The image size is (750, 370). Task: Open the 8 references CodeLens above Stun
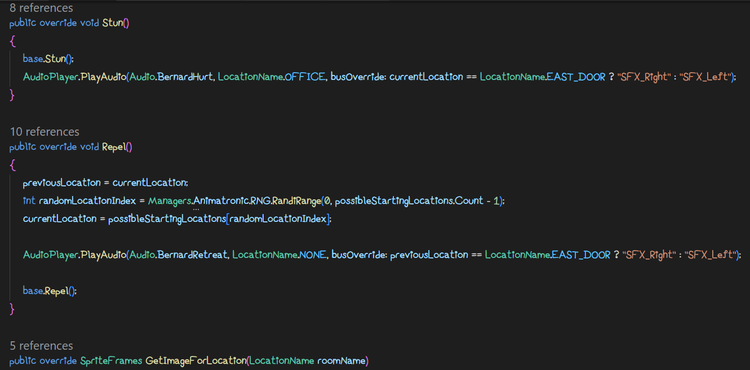tap(41, 8)
